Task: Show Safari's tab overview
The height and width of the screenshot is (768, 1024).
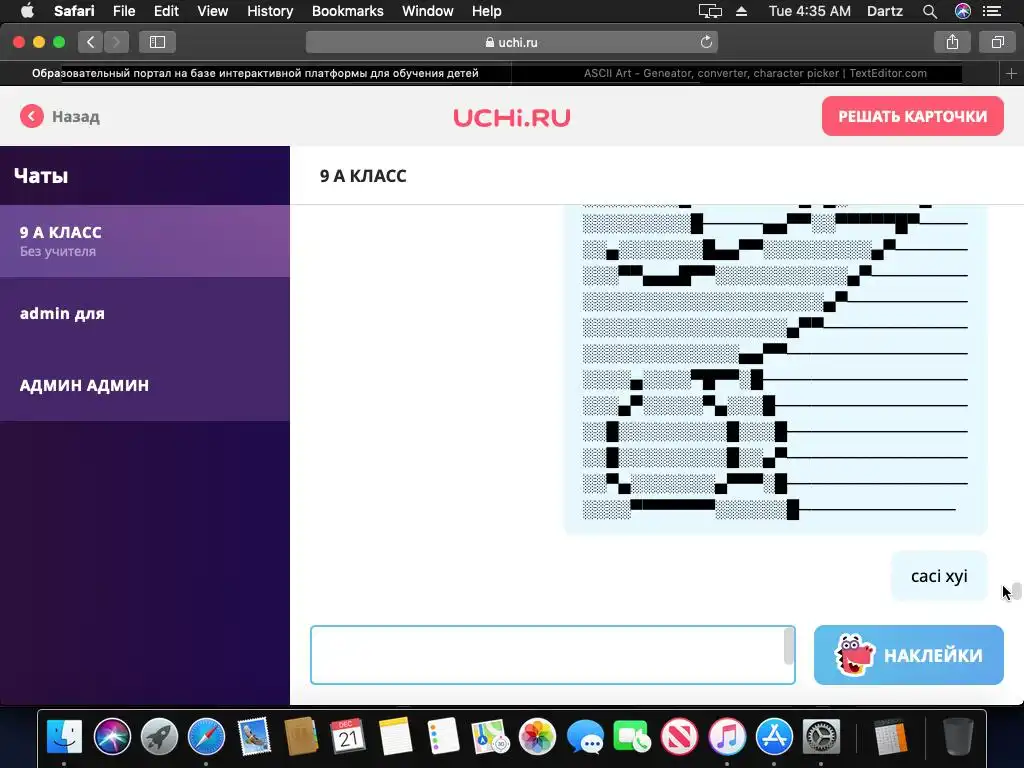Action: tap(997, 42)
